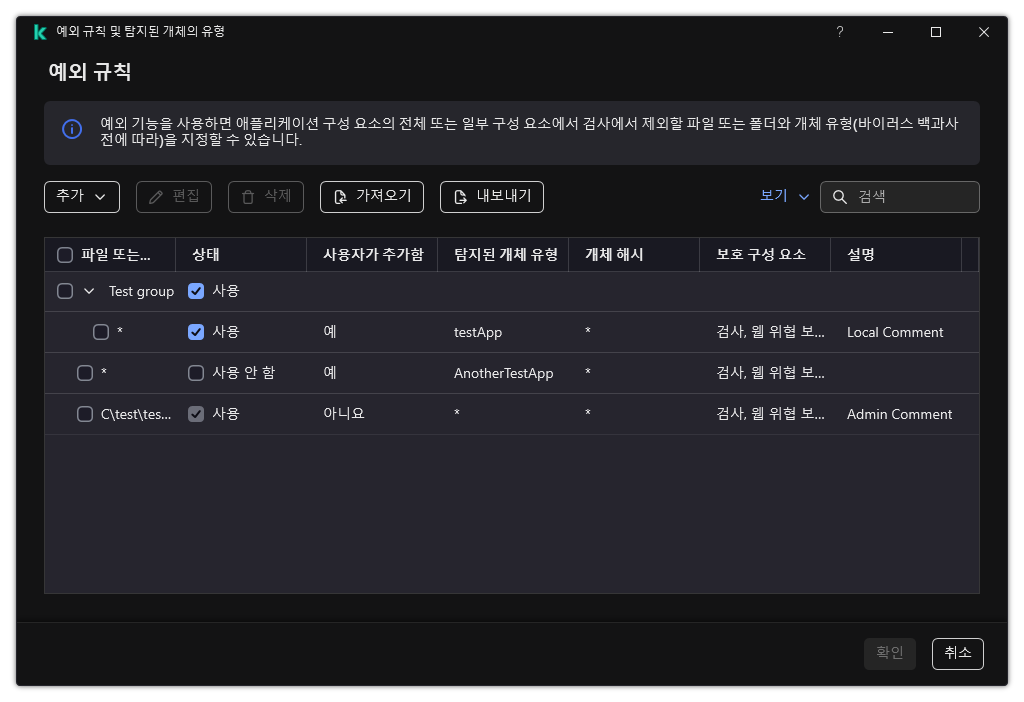Collapse the Test group chevron
The image size is (1024, 702).
pyautogui.click(x=87, y=291)
